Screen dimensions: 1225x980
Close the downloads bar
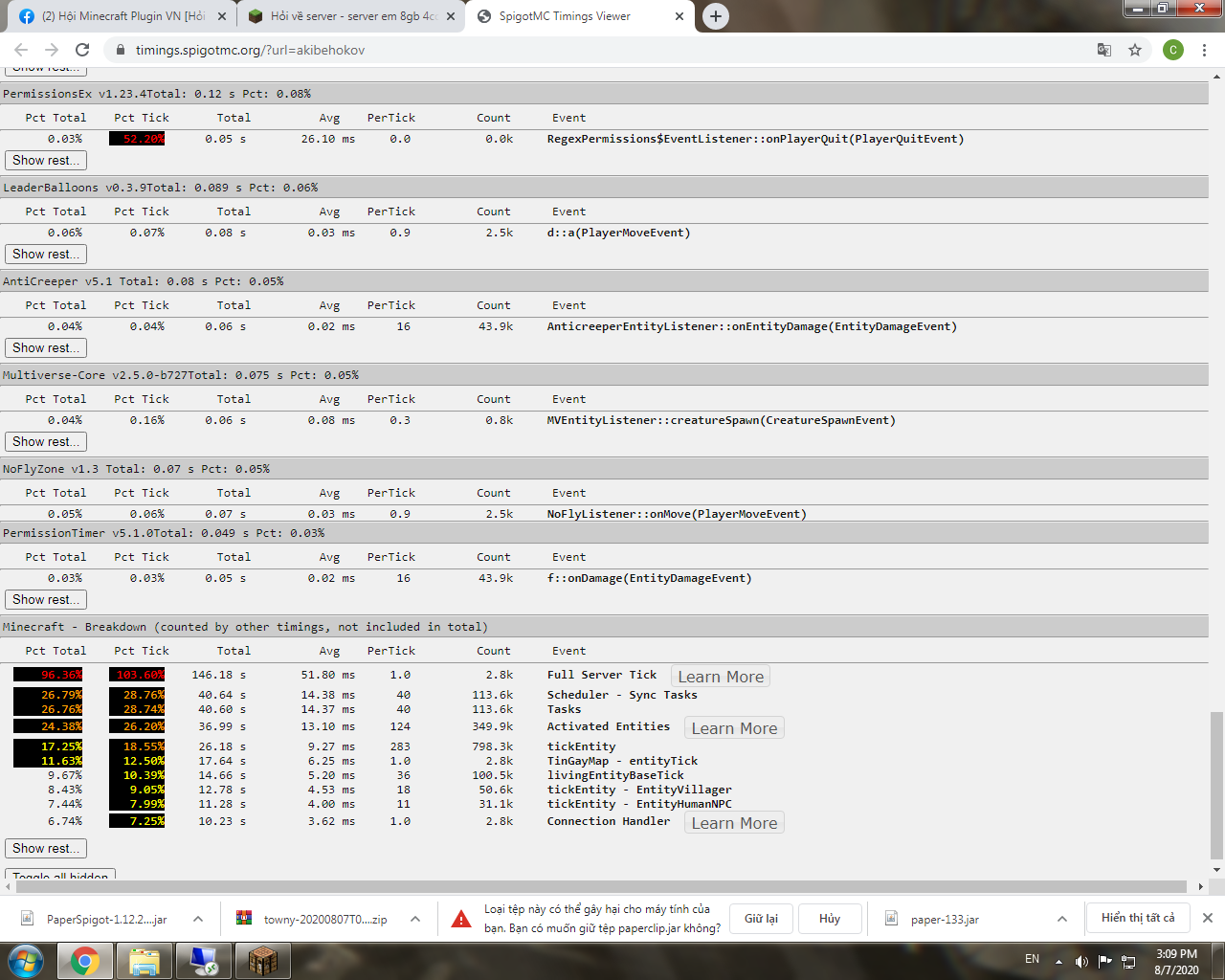point(1208,918)
